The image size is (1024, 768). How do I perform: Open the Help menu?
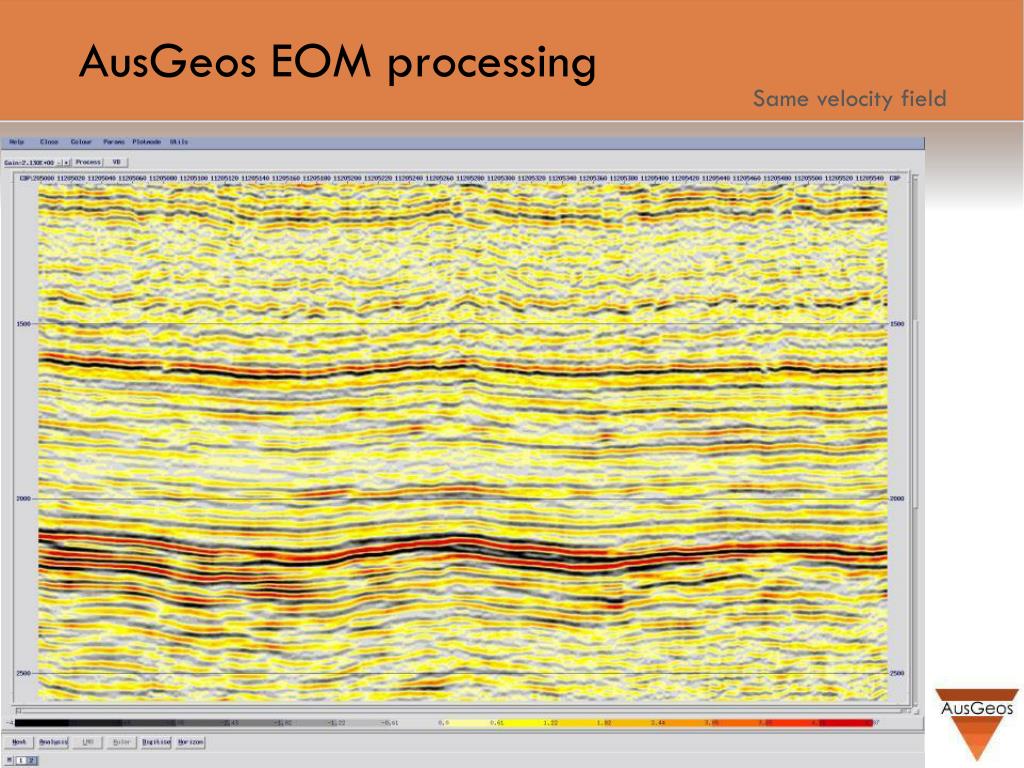pos(16,142)
